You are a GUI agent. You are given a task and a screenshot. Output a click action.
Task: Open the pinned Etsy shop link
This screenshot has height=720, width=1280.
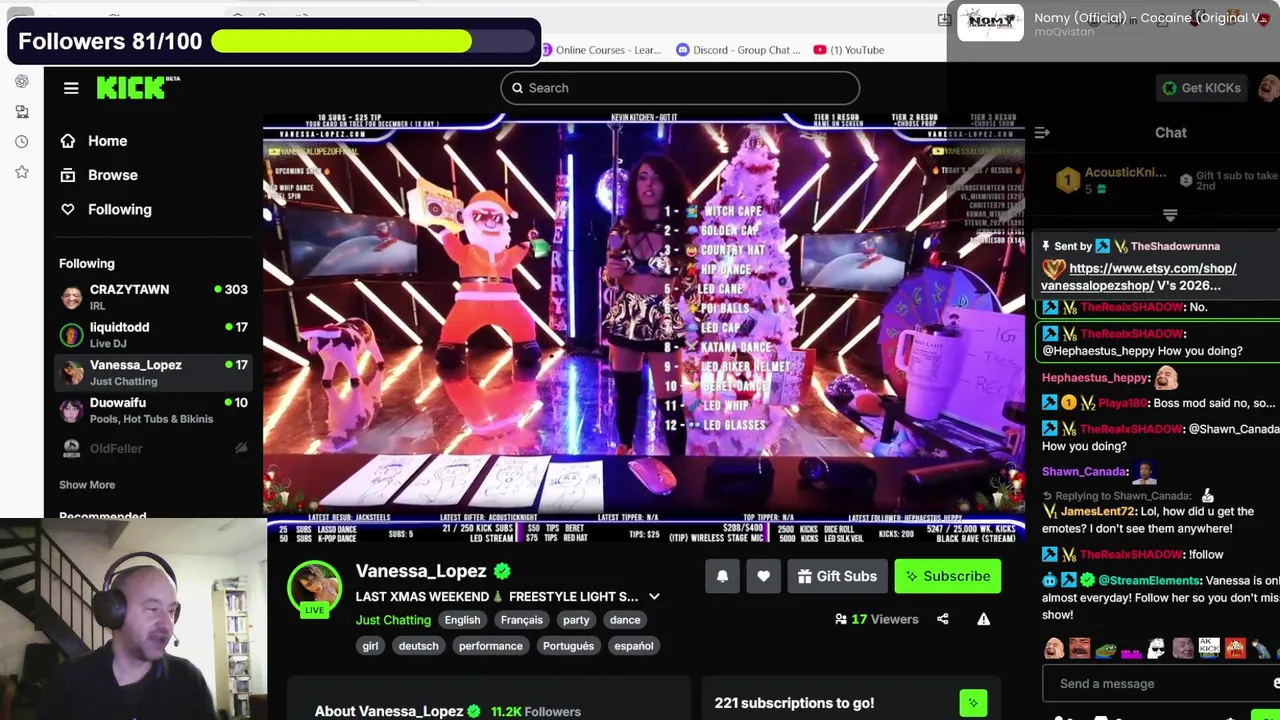click(1139, 276)
